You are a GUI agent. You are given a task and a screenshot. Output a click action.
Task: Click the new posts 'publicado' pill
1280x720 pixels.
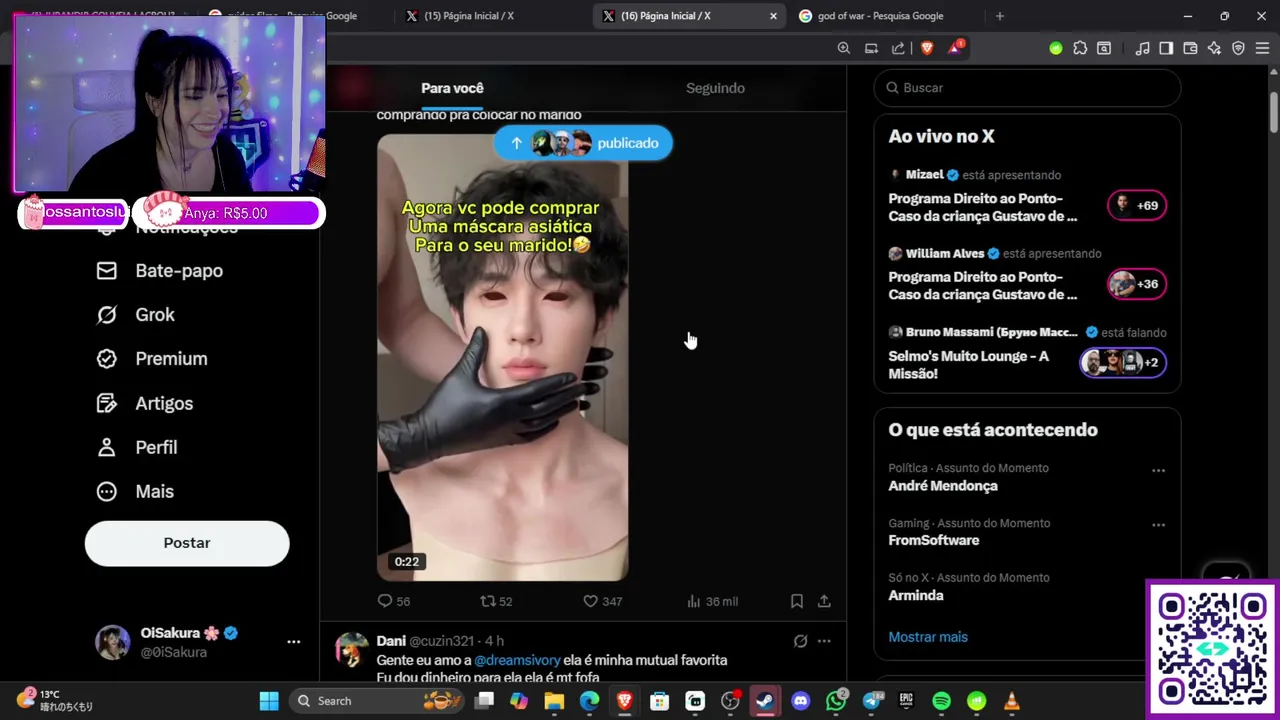click(x=583, y=143)
